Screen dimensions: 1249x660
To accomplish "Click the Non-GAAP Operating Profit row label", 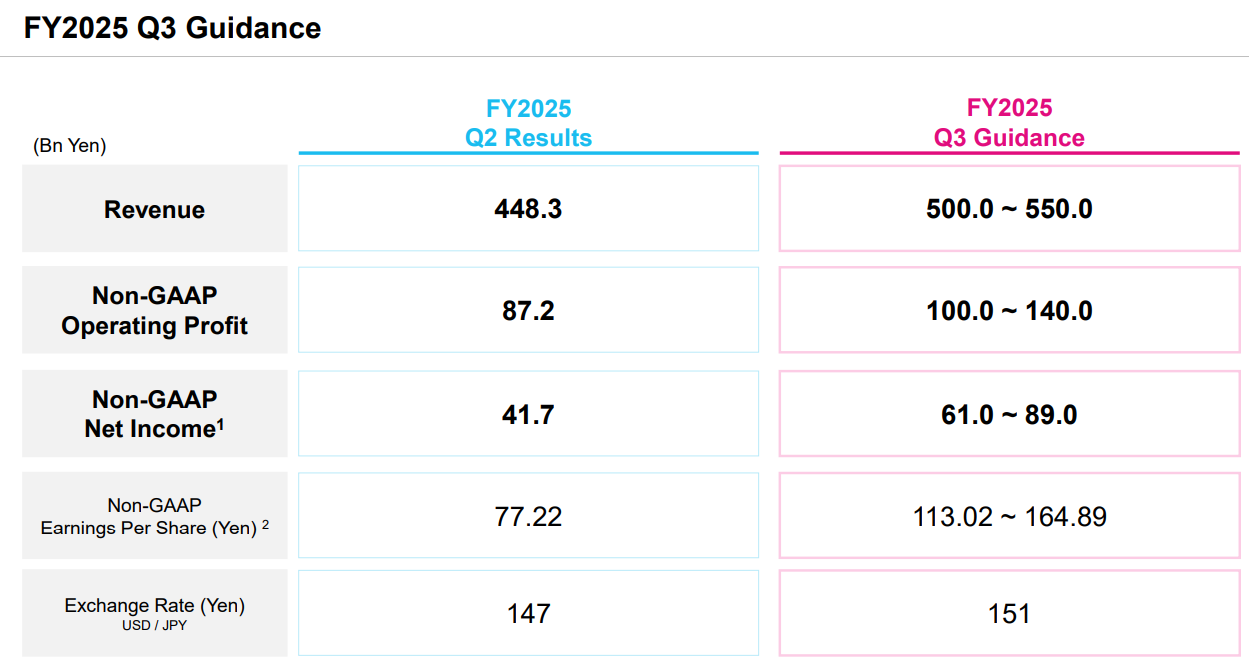I will pos(154,311).
